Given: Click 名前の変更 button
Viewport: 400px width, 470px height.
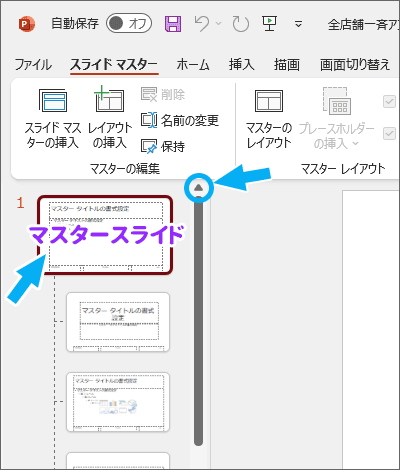Looking at the screenshot, I should [180, 120].
